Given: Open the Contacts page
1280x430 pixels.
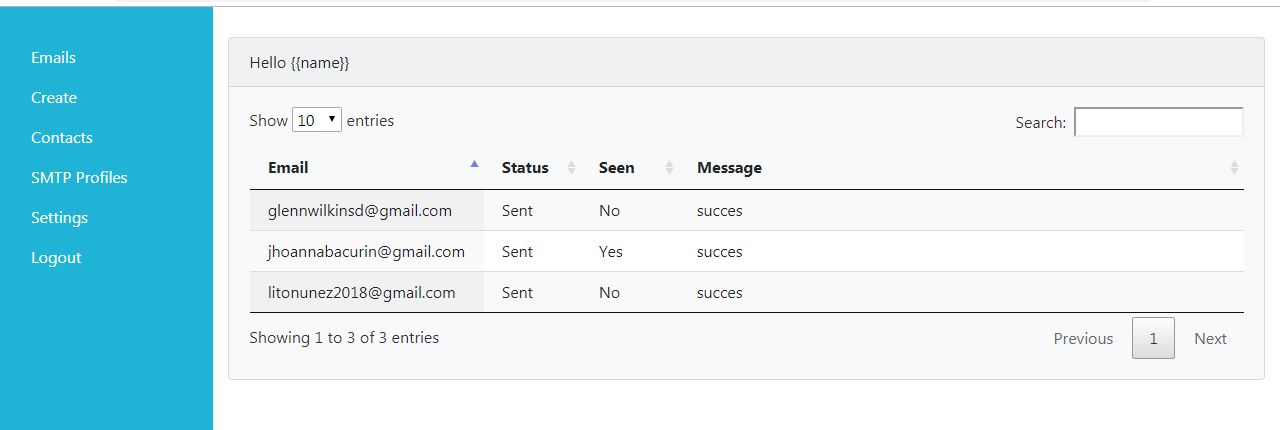Looking at the screenshot, I should (62, 138).
